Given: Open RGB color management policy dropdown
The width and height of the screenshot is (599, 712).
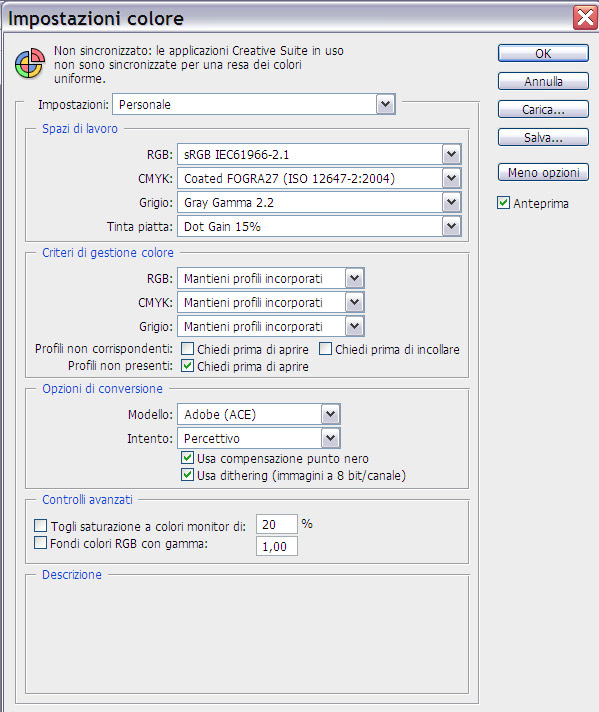Looking at the screenshot, I should (x=271, y=278).
